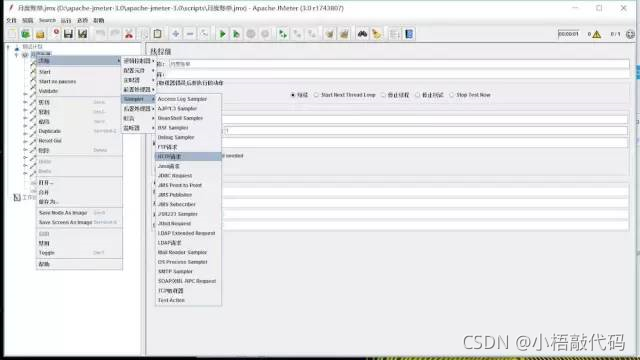Select the Start Next Thread Loop radio
This screenshot has height=360, width=640.
(x=316, y=95)
